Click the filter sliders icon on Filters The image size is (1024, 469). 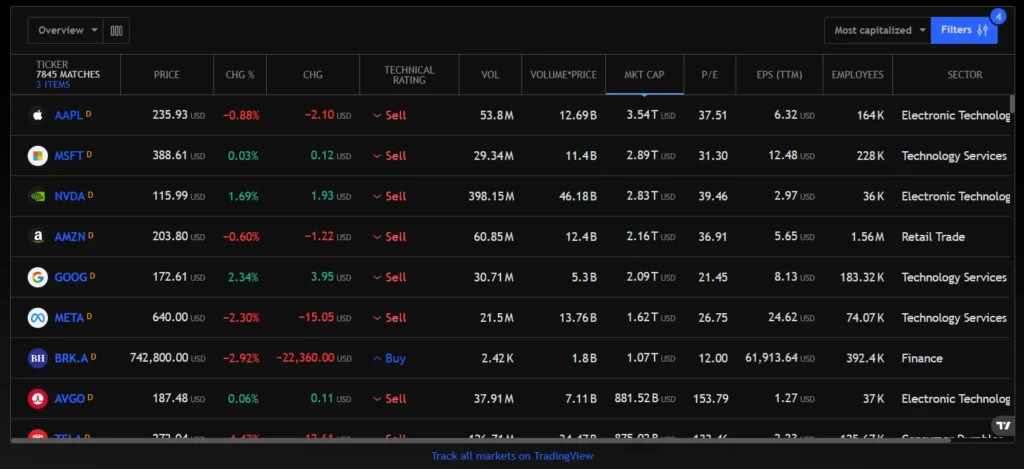pos(982,30)
